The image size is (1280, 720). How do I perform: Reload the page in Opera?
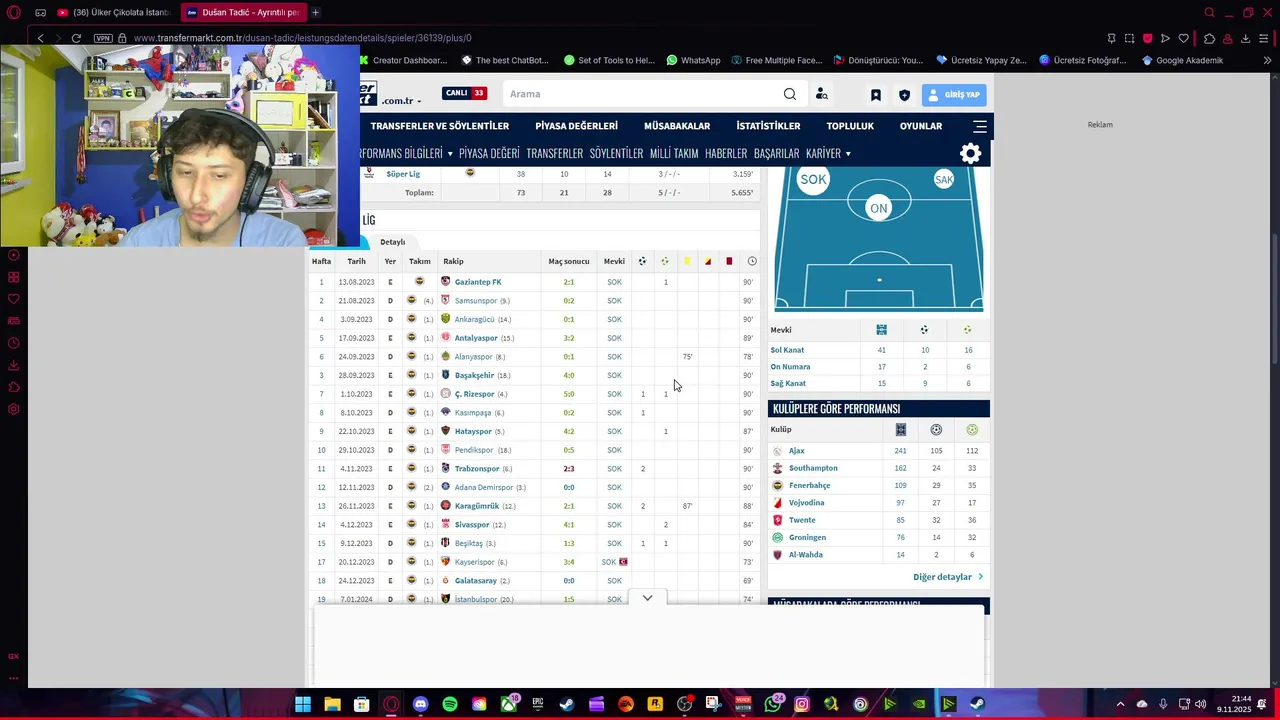click(76, 38)
